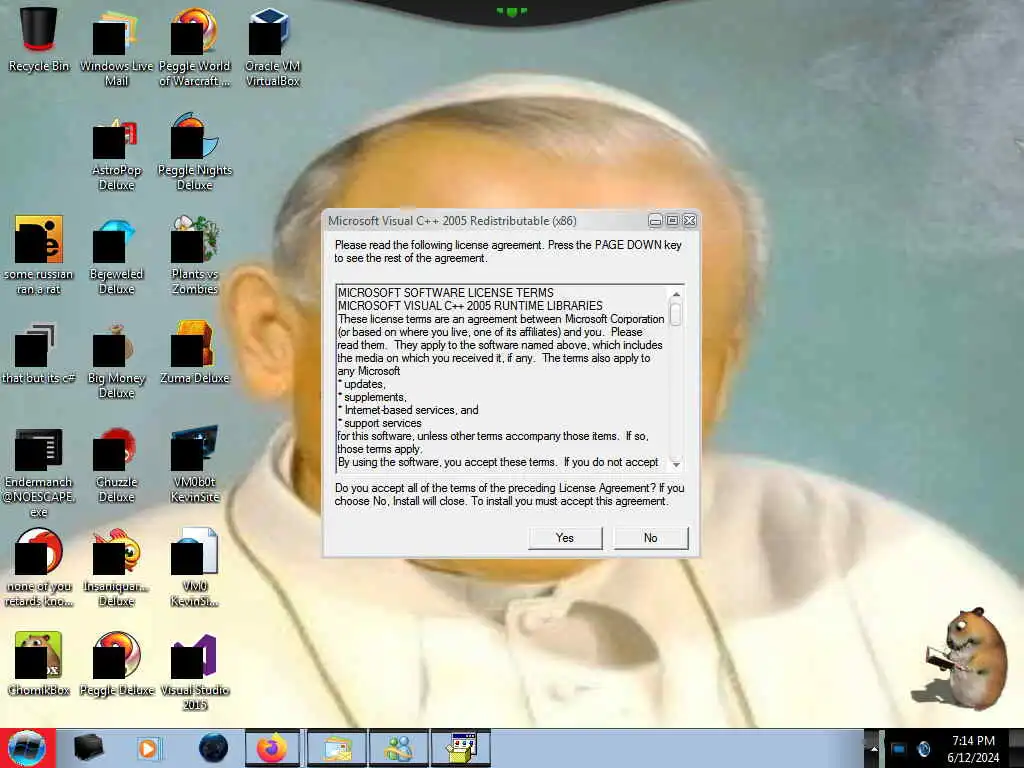Click the dark globe taskbar icon

tap(213, 748)
